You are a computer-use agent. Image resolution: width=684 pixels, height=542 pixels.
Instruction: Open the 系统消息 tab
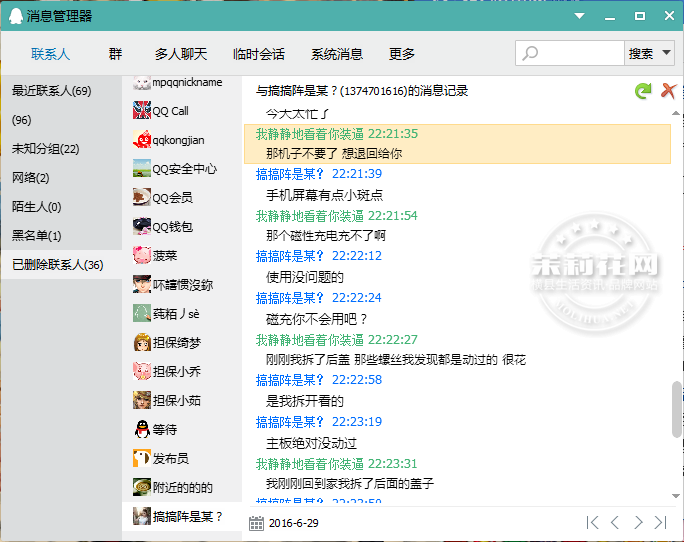tap(337, 54)
